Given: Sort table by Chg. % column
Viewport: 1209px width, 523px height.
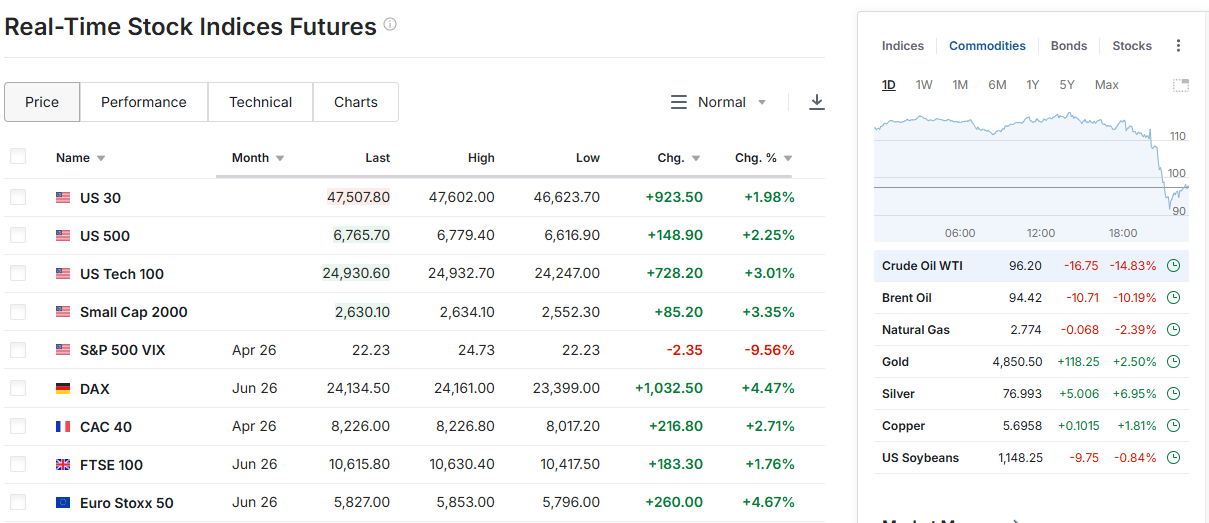Looking at the screenshot, I should pos(764,158).
